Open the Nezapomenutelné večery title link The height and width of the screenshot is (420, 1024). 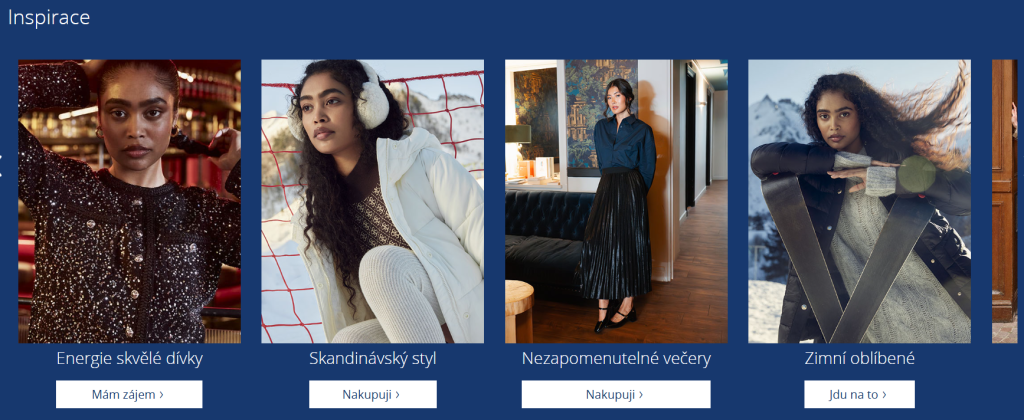[616, 359]
